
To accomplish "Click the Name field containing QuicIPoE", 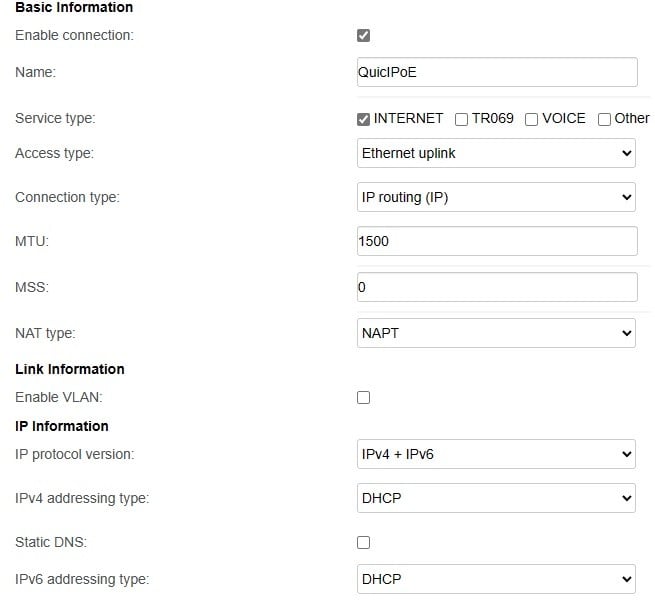I will (x=497, y=72).
